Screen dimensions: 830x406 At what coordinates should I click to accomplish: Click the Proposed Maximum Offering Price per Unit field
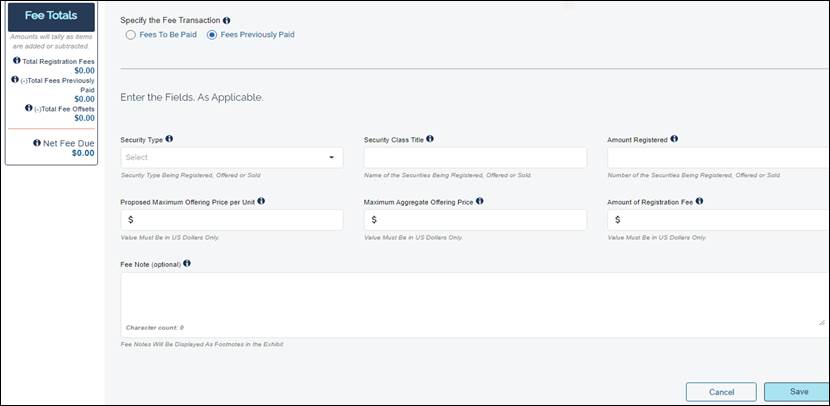point(231,220)
